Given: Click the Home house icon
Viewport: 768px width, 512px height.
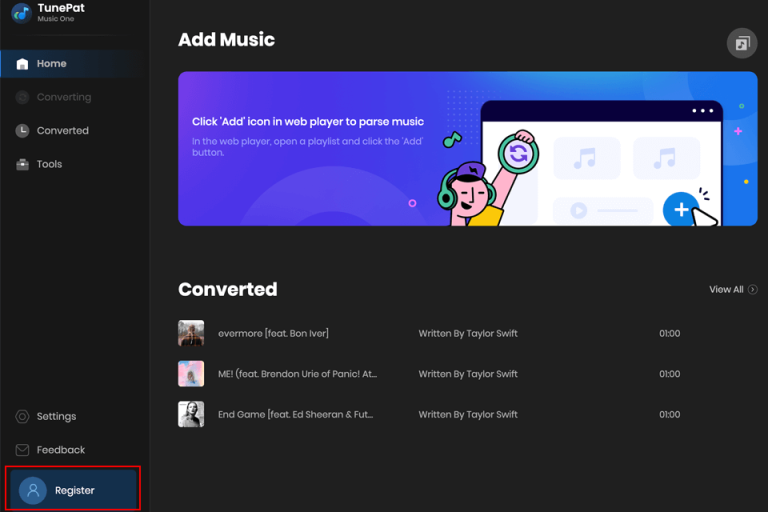Looking at the screenshot, I should point(22,64).
